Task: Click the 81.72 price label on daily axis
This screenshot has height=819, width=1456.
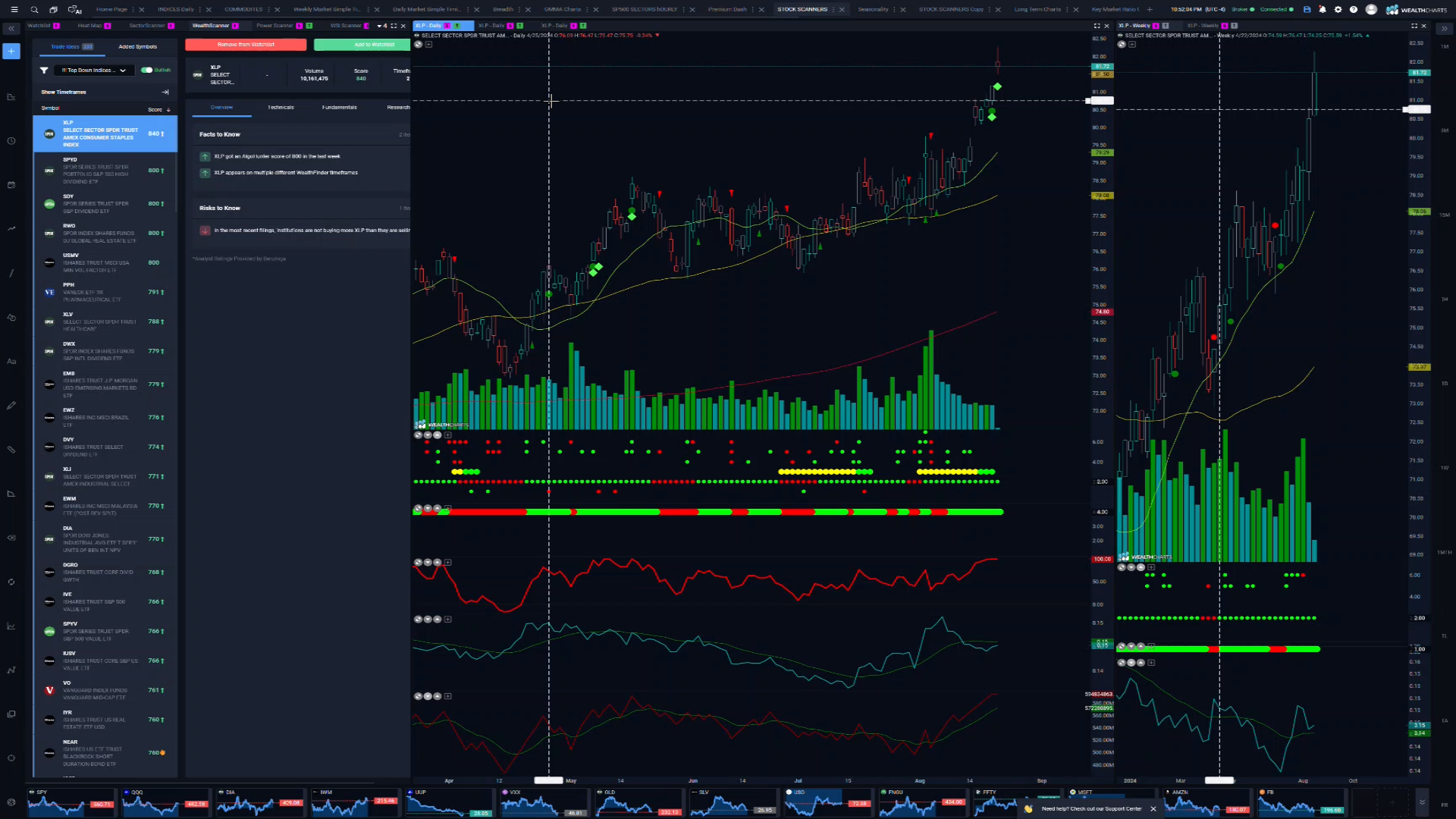Action: point(1102,67)
